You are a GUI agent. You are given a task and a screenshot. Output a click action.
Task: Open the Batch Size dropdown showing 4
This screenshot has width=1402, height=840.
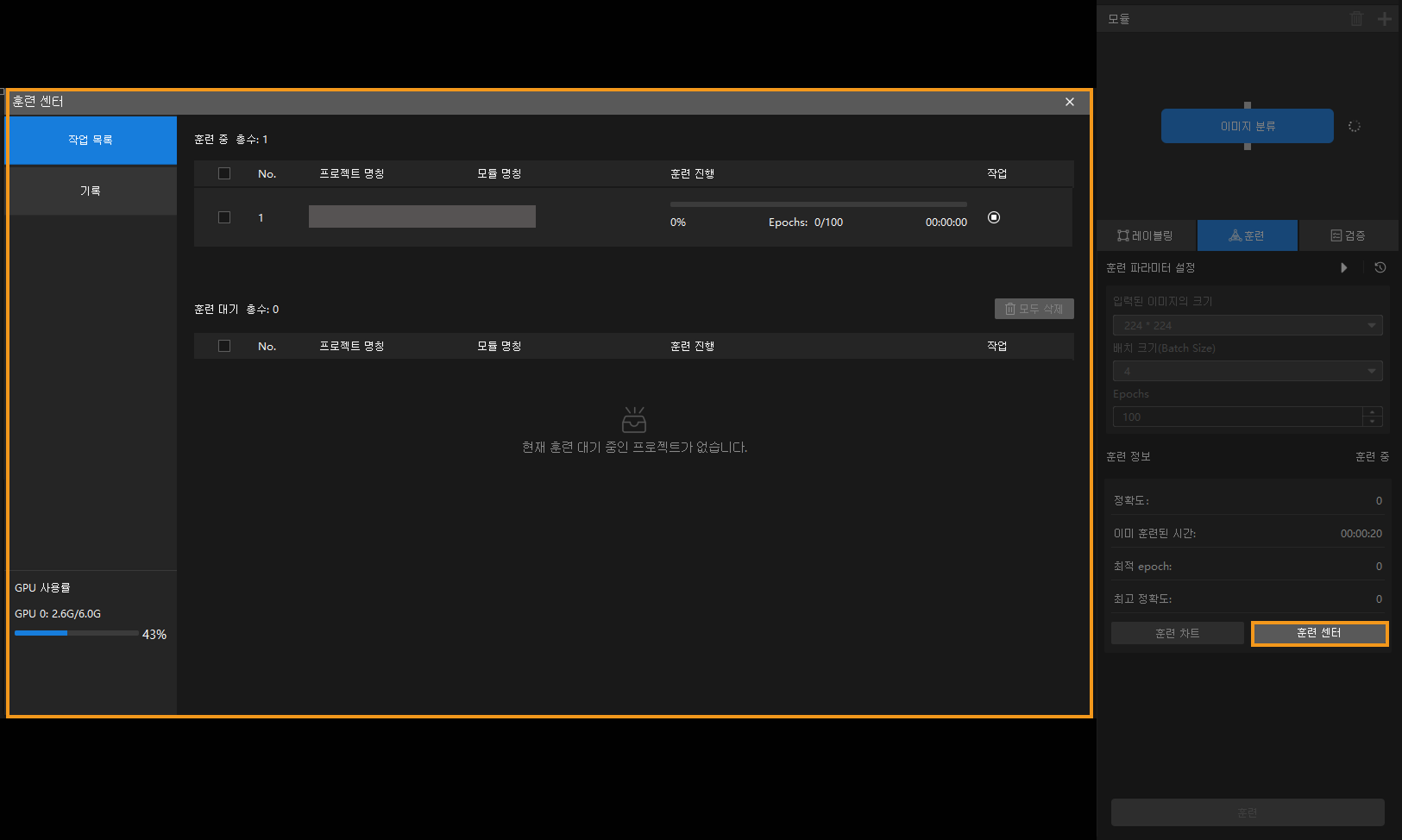click(1248, 371)
